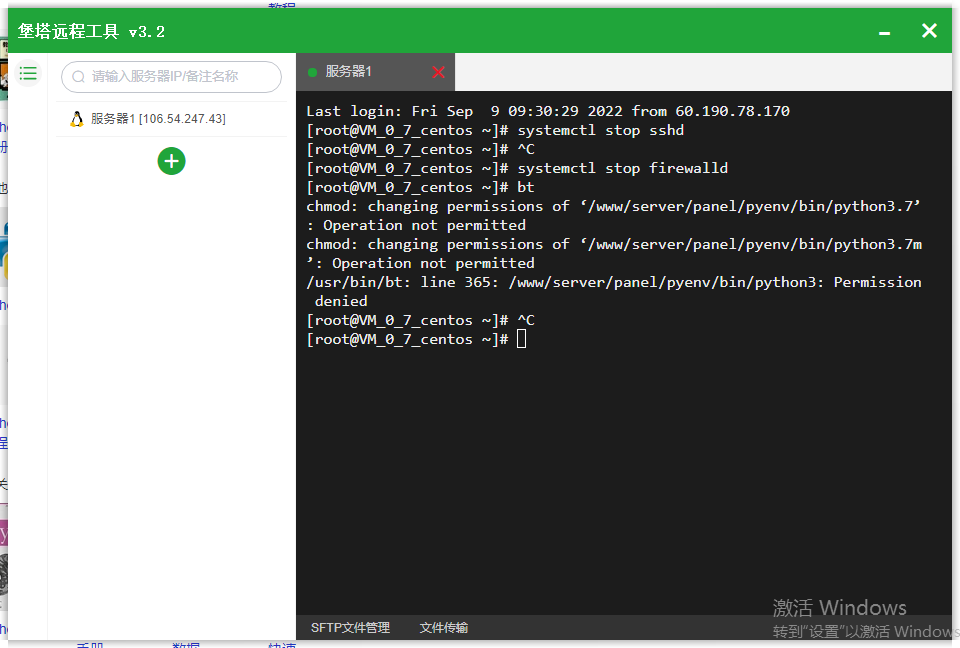Focus the server IP search field

coord(171,77)
